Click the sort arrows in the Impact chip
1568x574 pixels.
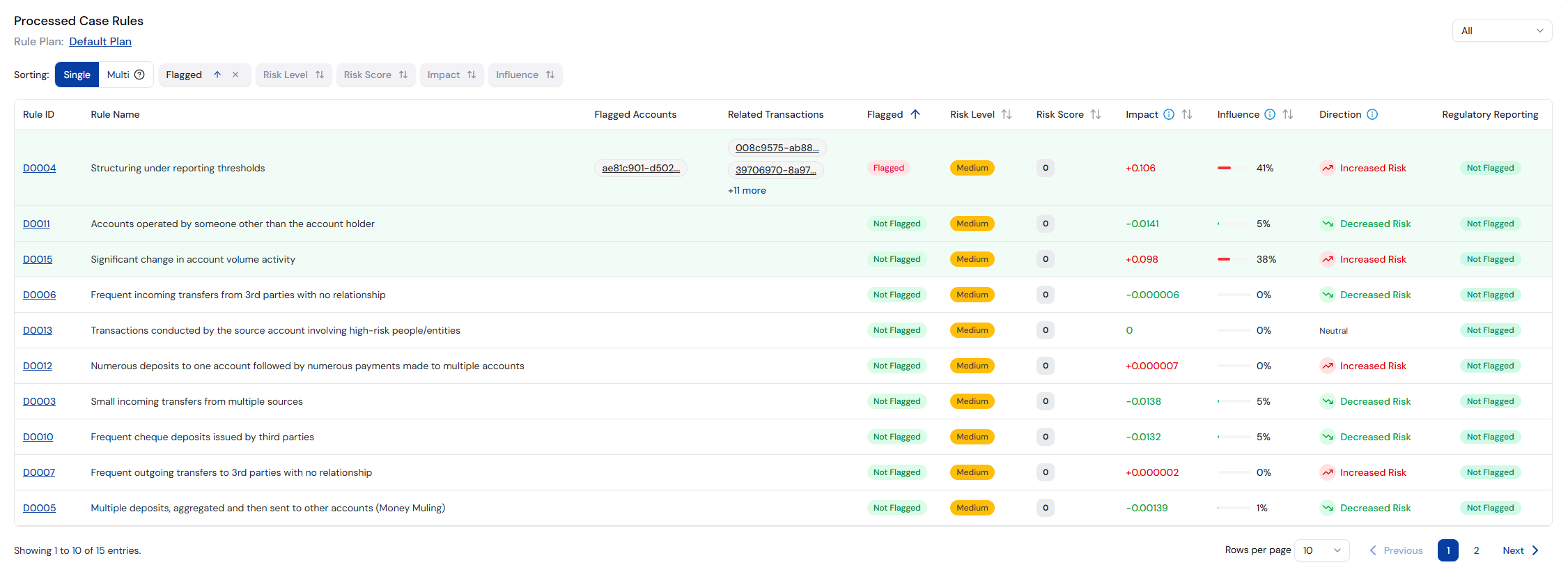(472, 75)
